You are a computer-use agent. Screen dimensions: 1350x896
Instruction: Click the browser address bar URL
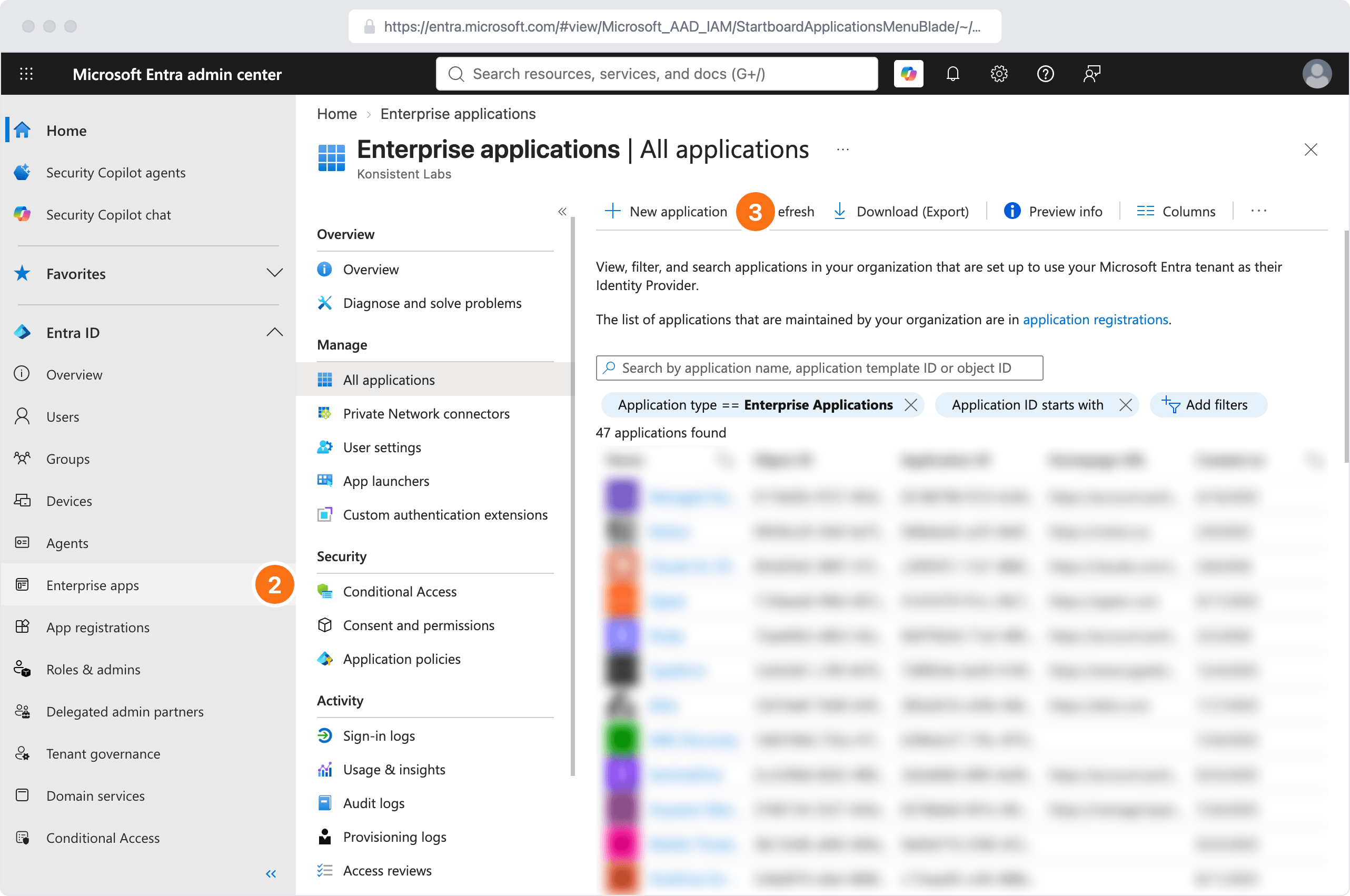[x=674, y=26]
